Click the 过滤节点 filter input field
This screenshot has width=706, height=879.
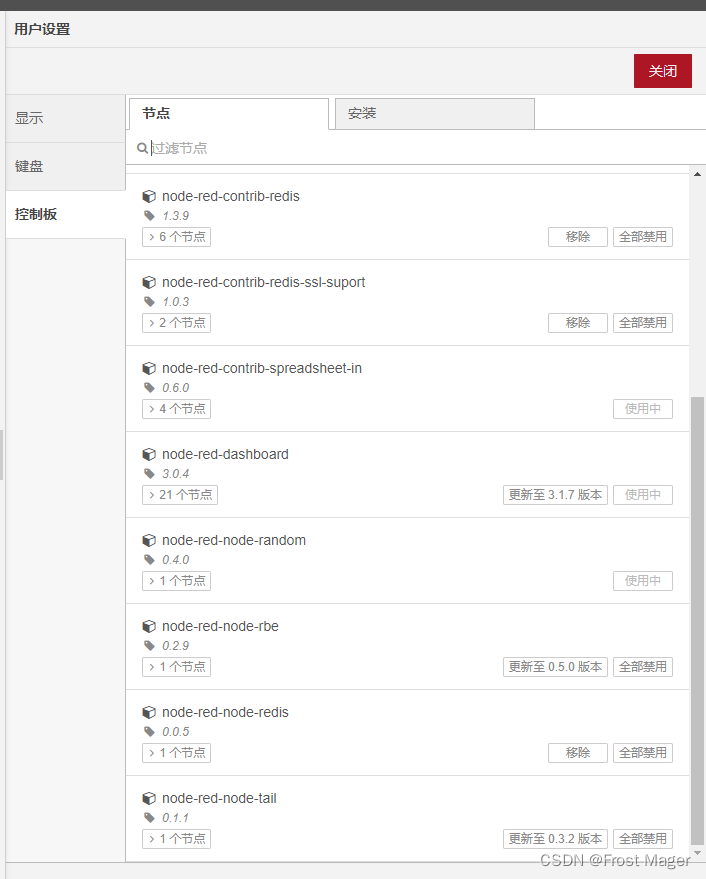click(x=250, y=147)
